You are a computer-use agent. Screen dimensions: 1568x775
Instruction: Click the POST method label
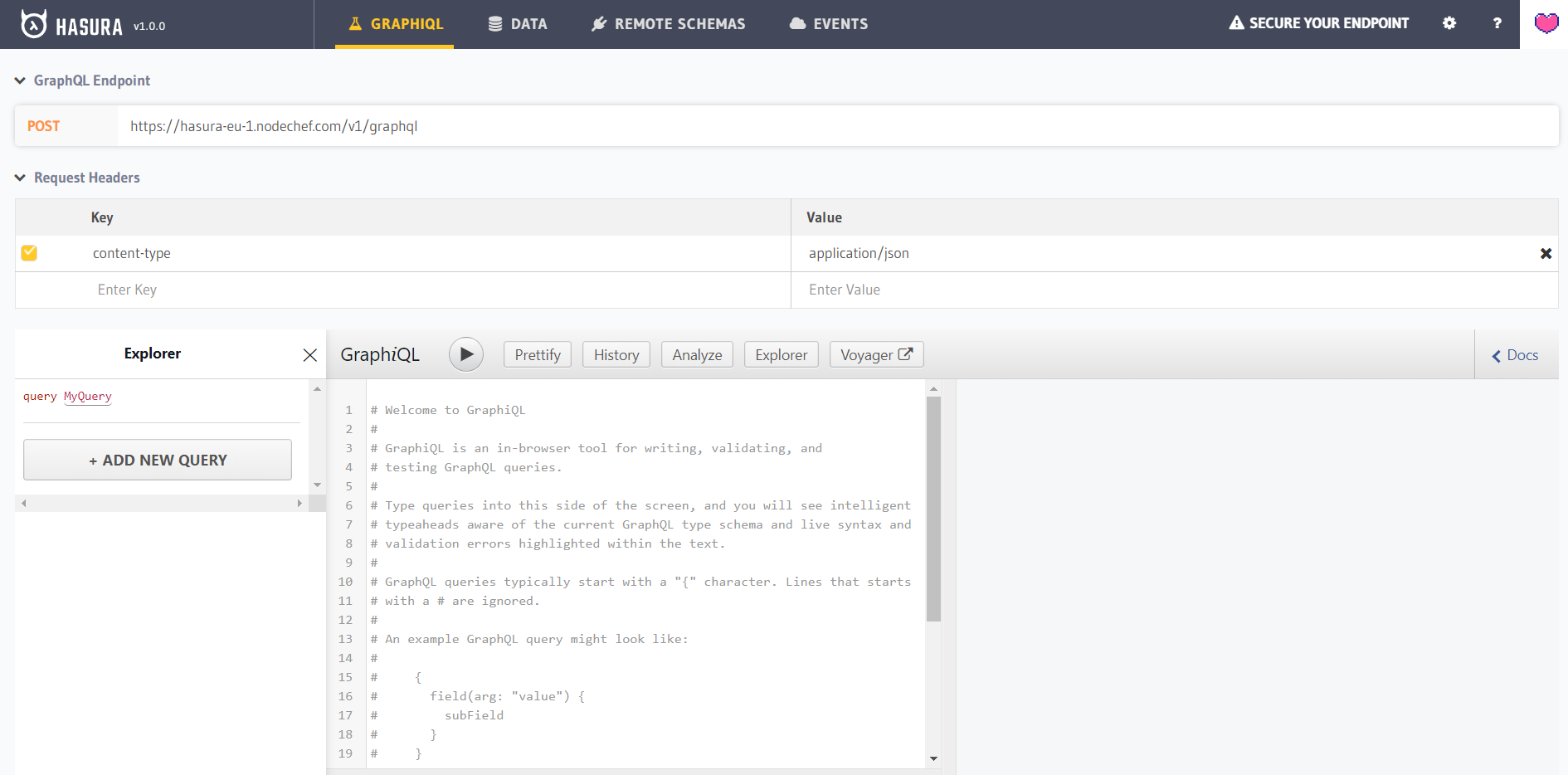[x=43, y=126]
